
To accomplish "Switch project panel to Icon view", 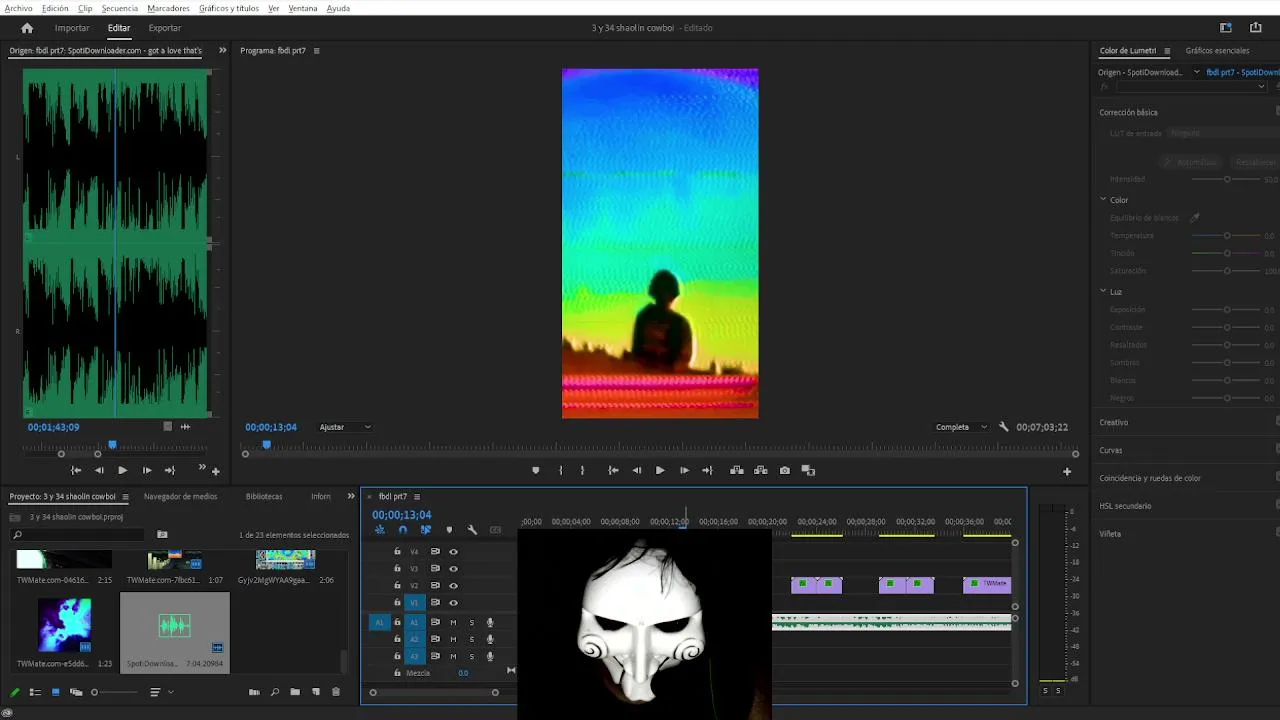I will point(55,692).
